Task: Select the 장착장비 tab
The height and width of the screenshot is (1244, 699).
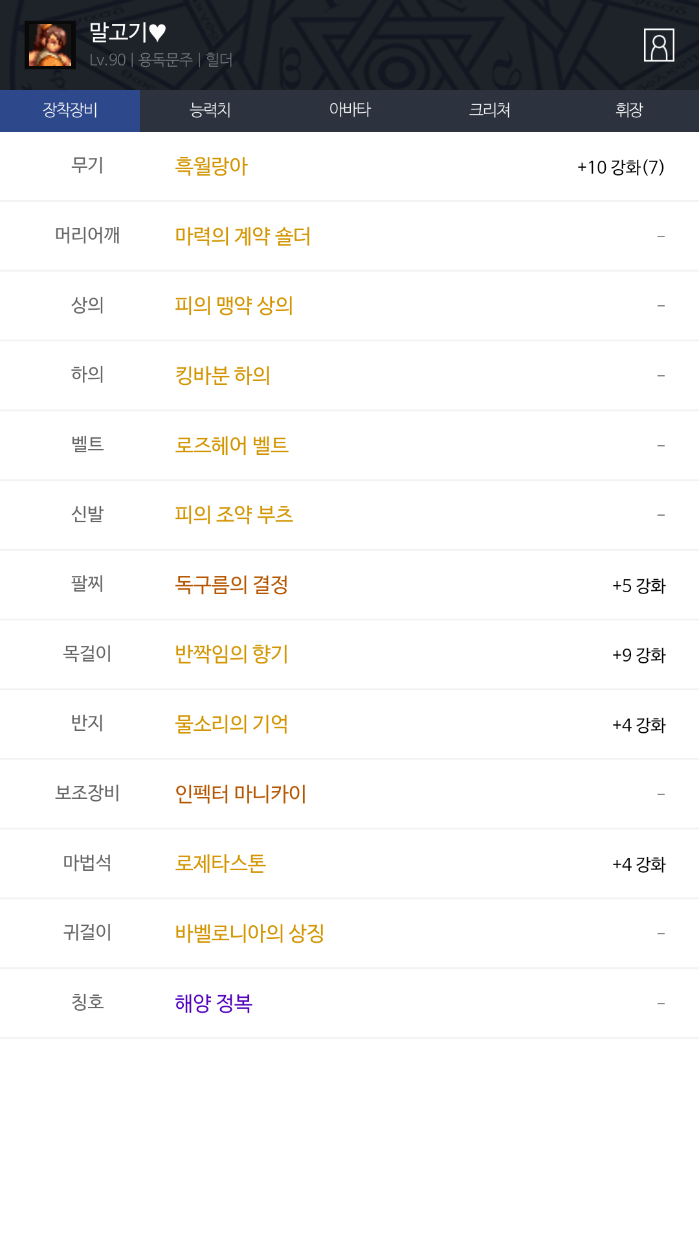Action: pos(70,110)
